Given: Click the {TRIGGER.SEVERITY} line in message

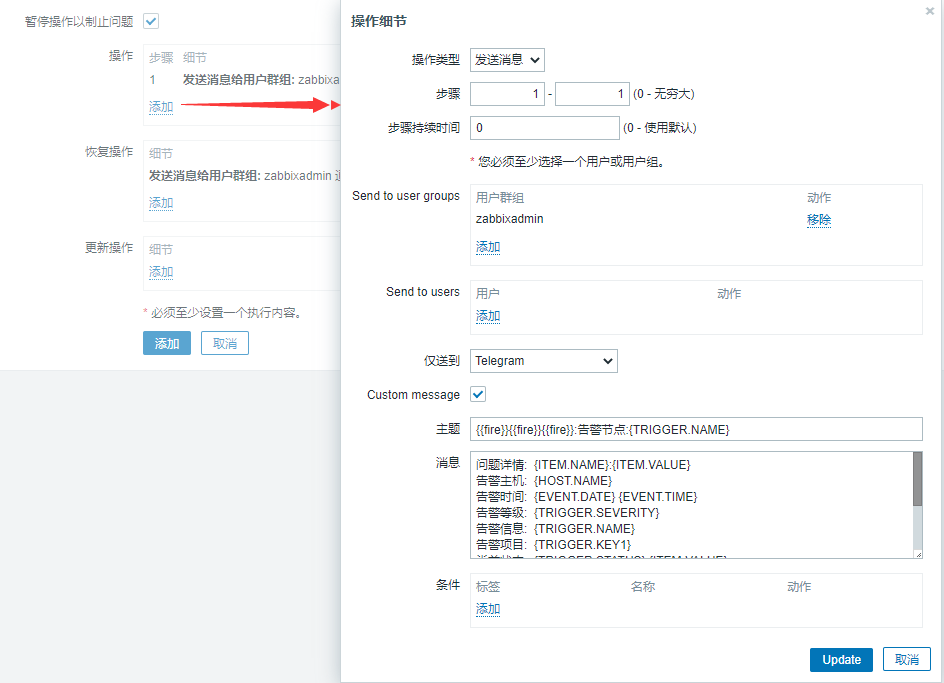Looking at the screenshot, I should (567, 513).
